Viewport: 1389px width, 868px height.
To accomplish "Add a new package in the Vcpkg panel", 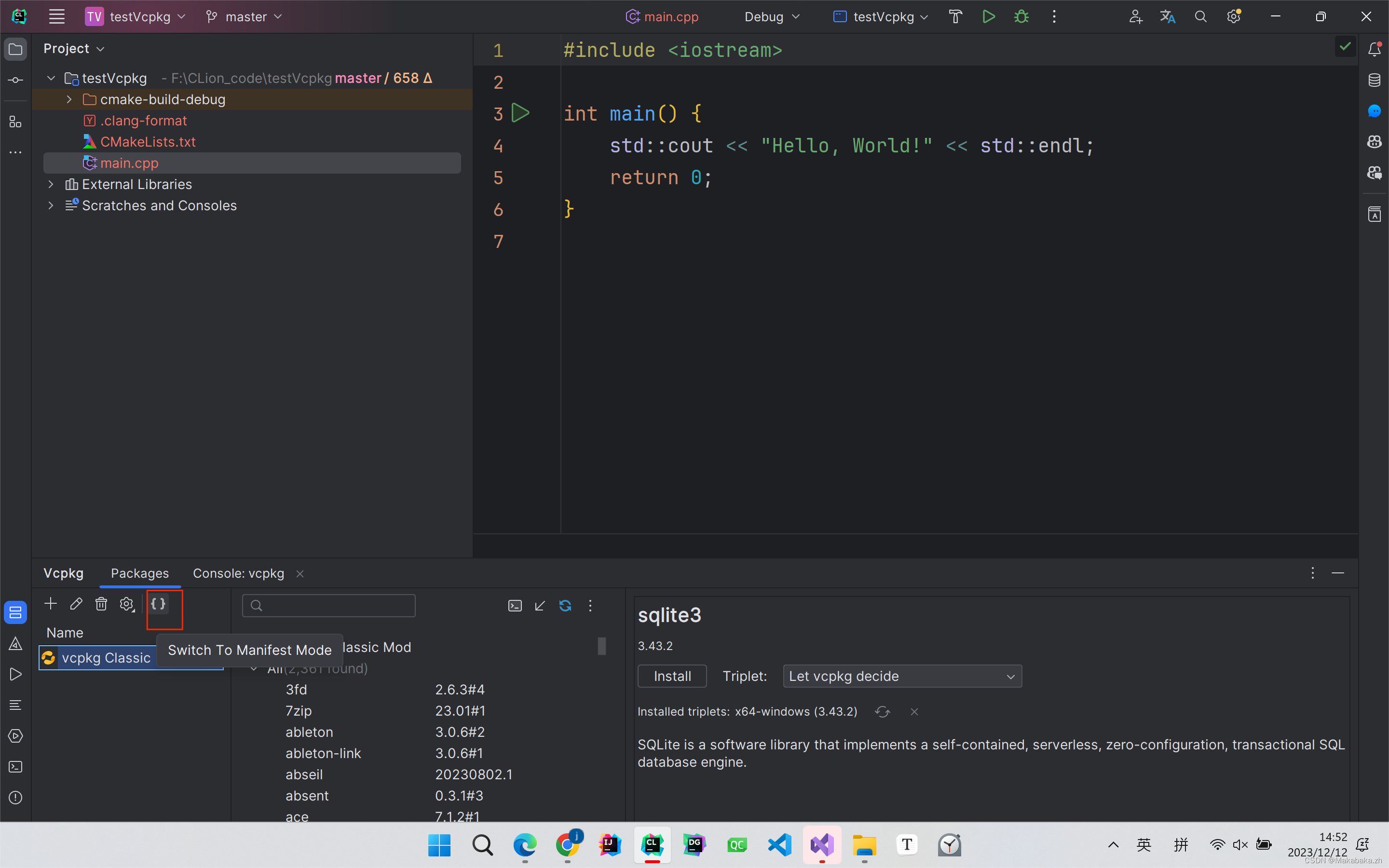I will (x=51, y=604).
